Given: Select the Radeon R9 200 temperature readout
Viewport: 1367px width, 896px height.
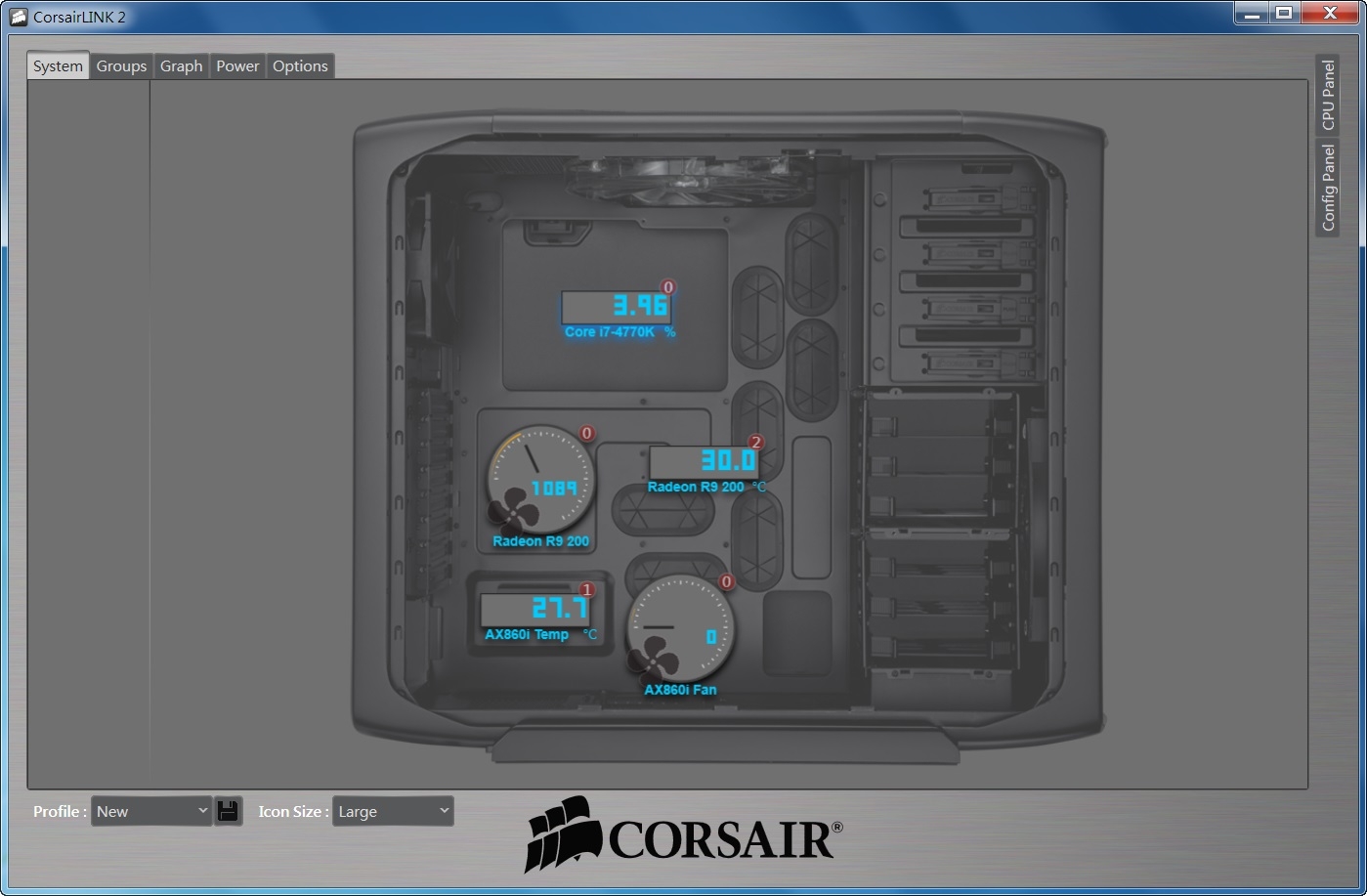Looking at the screenshot, I should [x=704, y=461].
